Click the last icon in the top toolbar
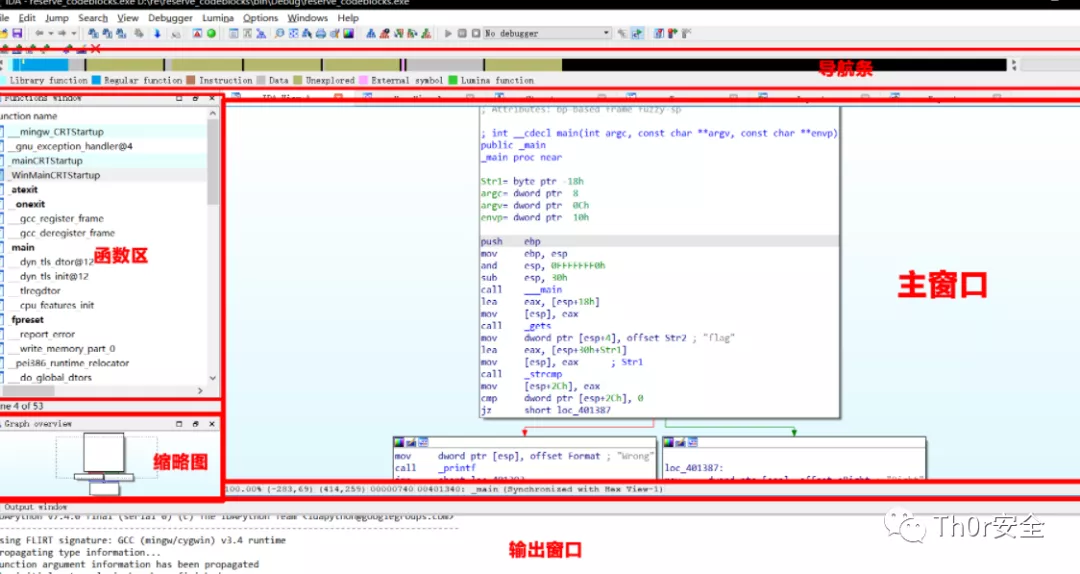This screenshot has height=574, width=1080. (686, 33)
